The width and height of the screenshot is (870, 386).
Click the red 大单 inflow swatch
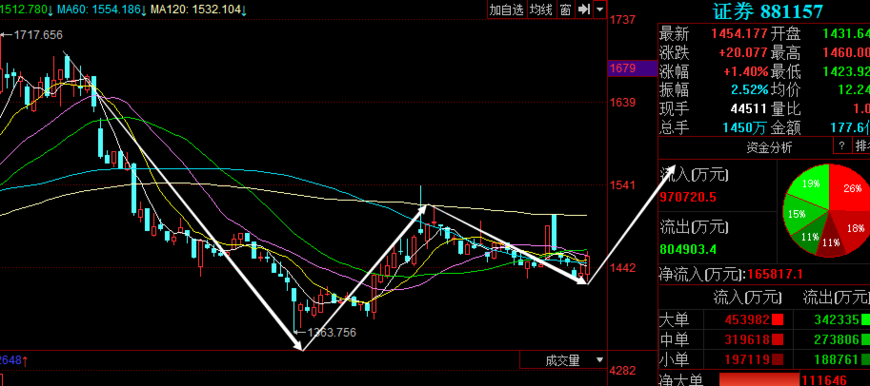coord(777,319)
